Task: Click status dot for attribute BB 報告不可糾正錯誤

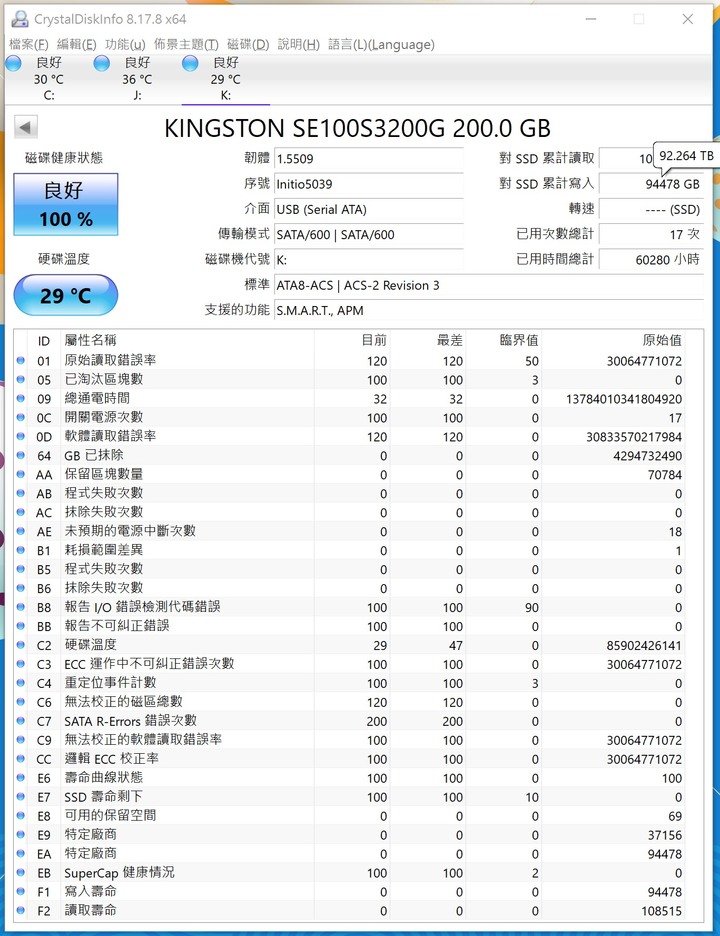Action: point(21,626)
